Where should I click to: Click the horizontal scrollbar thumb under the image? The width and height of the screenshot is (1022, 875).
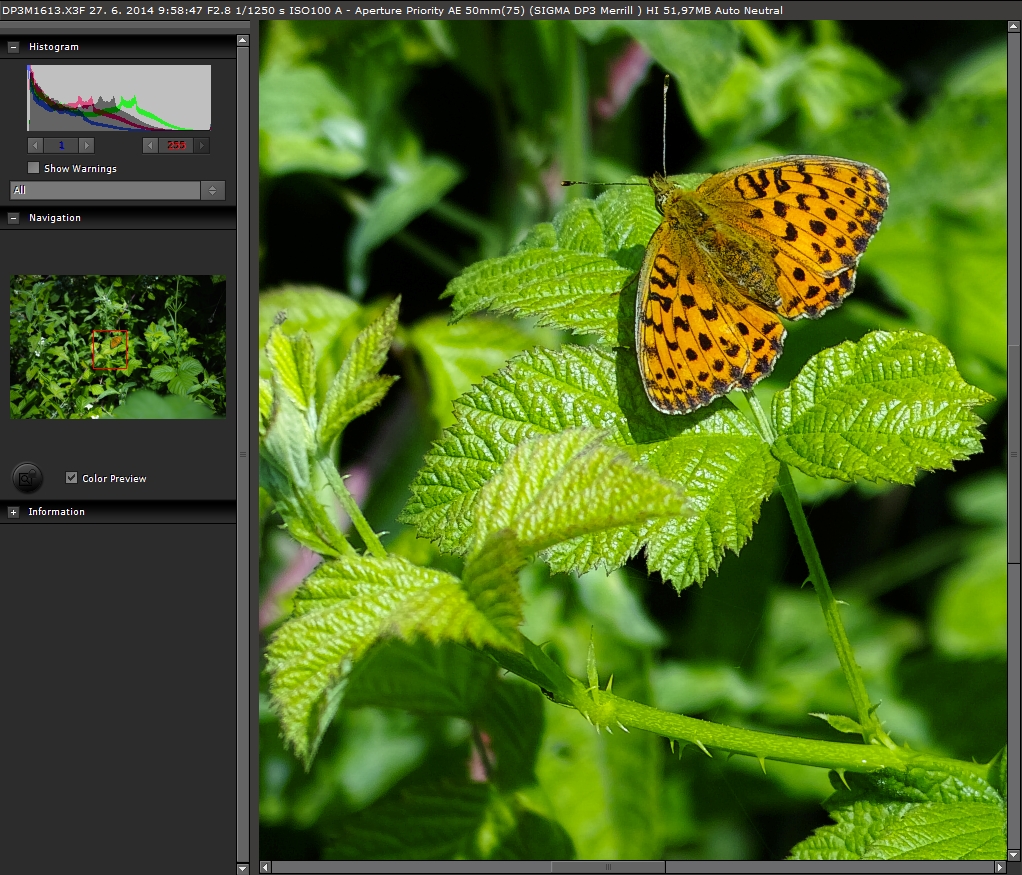coord(608,867)
